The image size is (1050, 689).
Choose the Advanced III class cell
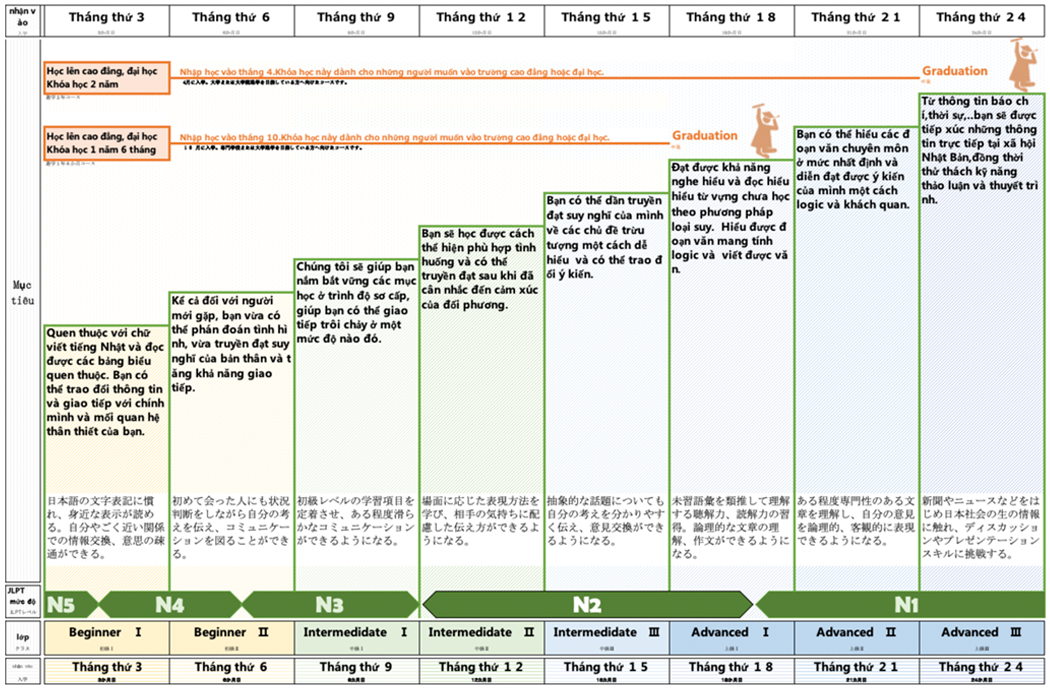pos(982,635)
